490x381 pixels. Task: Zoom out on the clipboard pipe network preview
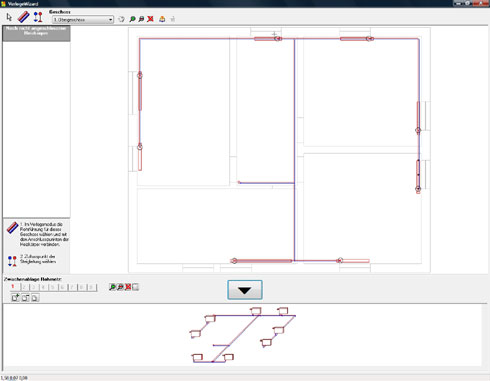(x=120, y=287)
